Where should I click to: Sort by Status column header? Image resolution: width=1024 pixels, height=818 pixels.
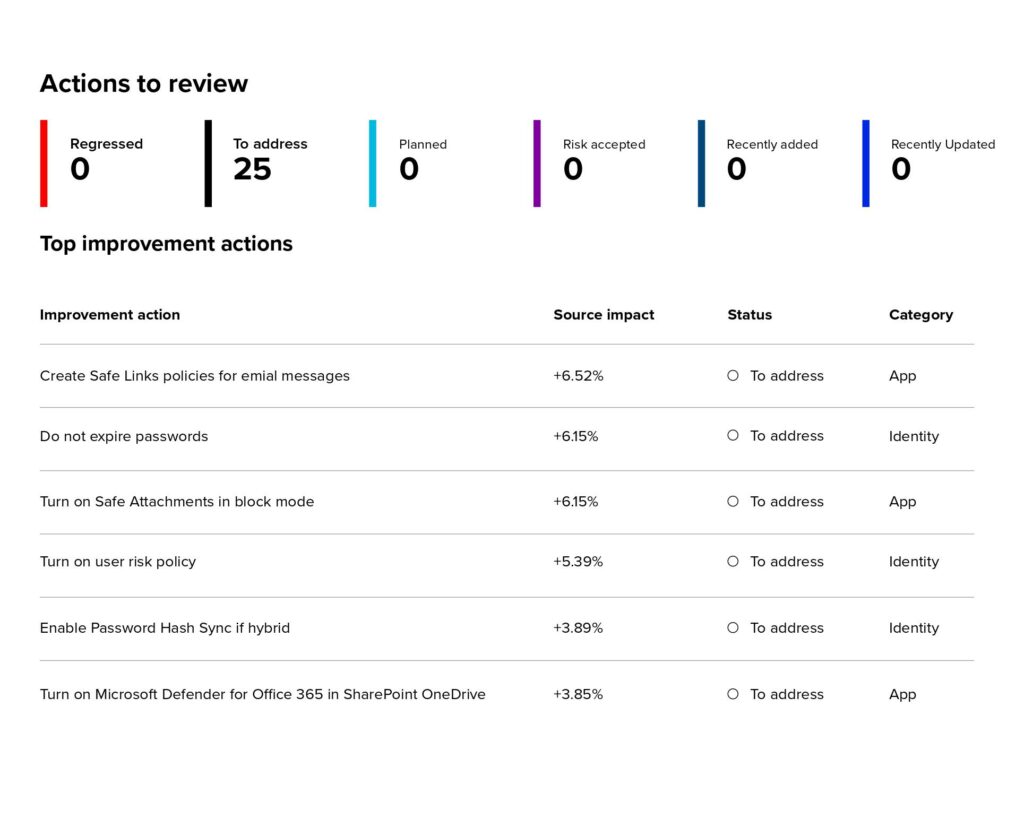750,315
